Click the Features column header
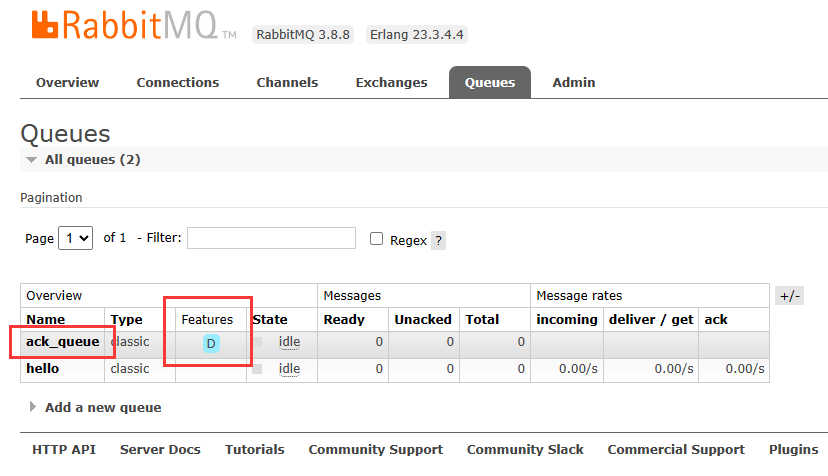The height and width of the screenshot is (476, 828). click(207, 320)
